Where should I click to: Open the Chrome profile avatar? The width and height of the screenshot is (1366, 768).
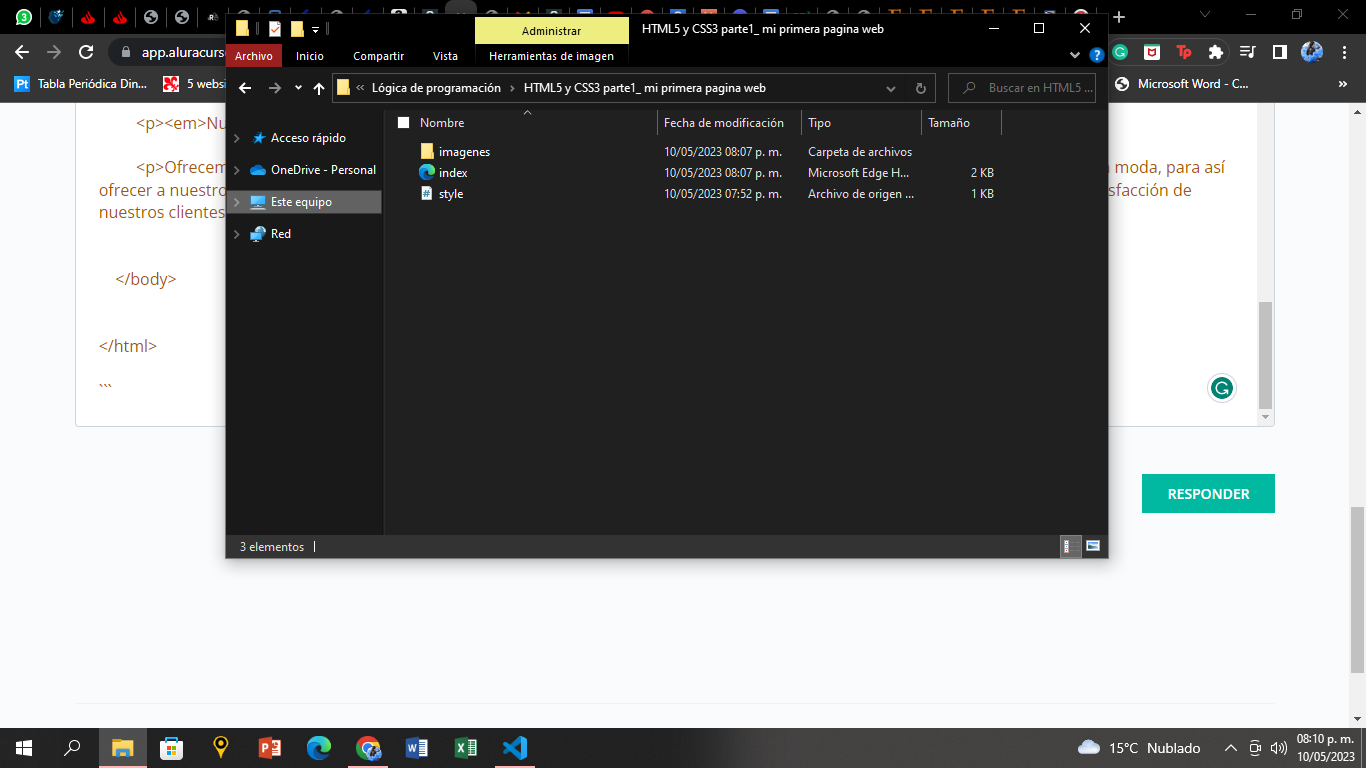click(1312, 52)
